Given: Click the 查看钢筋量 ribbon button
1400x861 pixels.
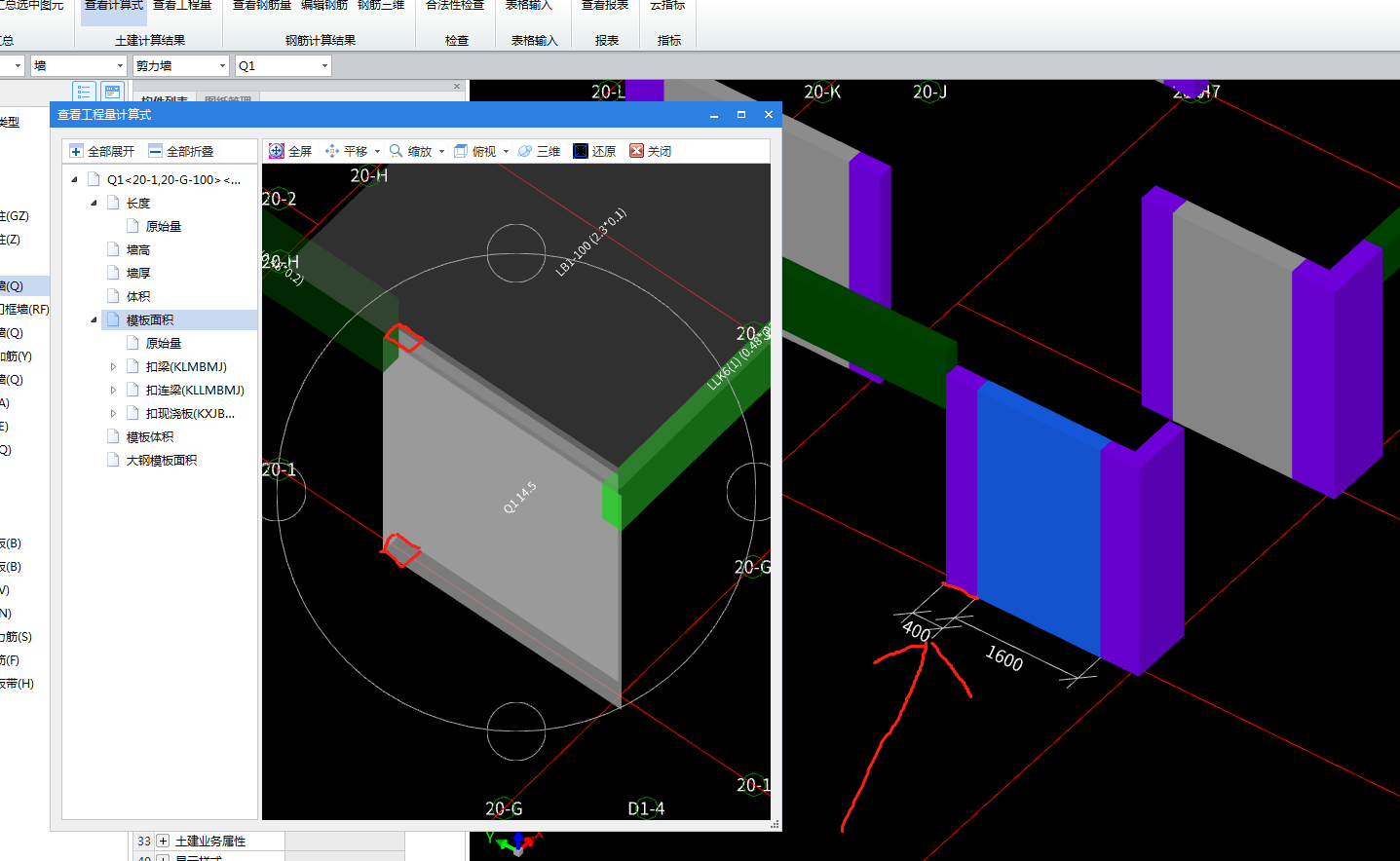Looking at the screenshot, I should click(x=262, y=8).
